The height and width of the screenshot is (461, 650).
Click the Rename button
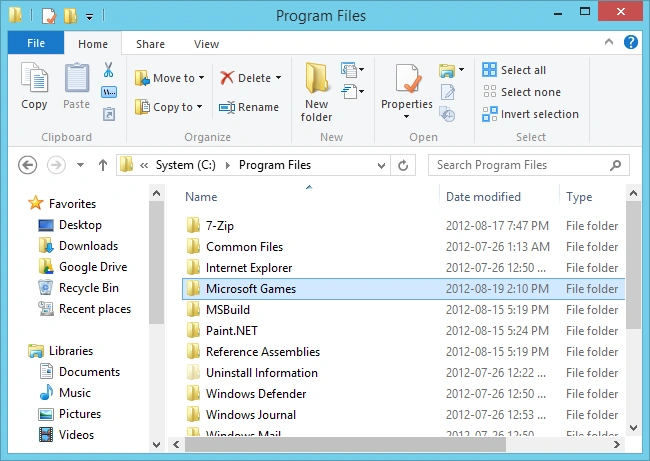[249, 107]
